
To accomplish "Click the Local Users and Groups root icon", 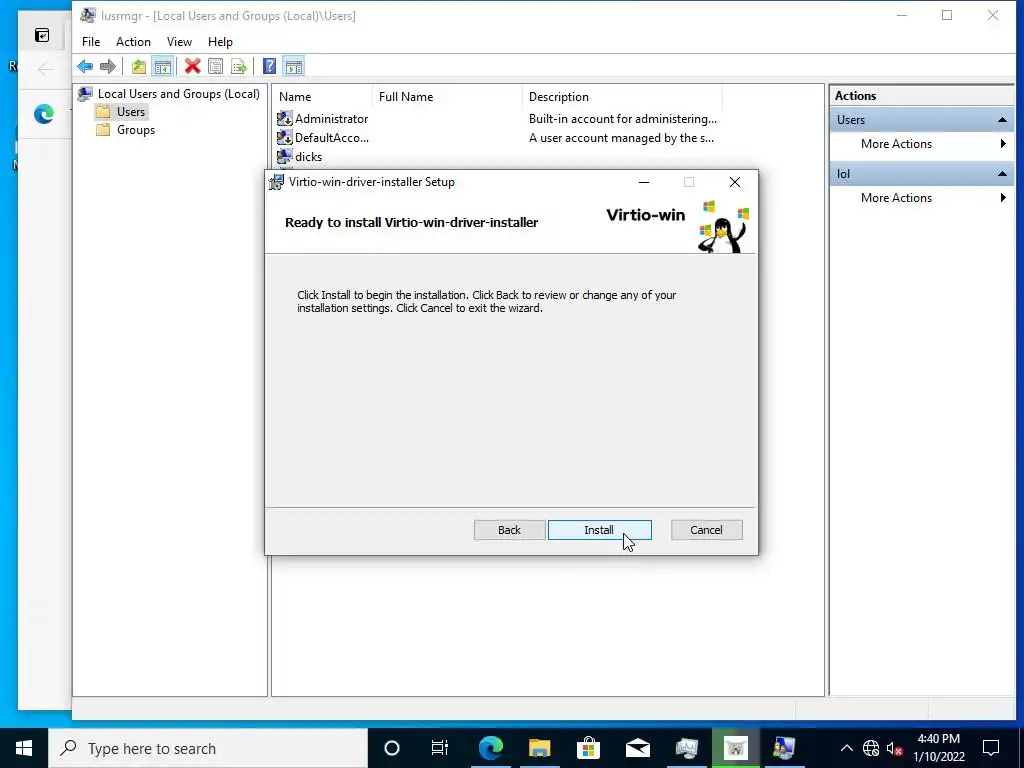I will (85, 94).
